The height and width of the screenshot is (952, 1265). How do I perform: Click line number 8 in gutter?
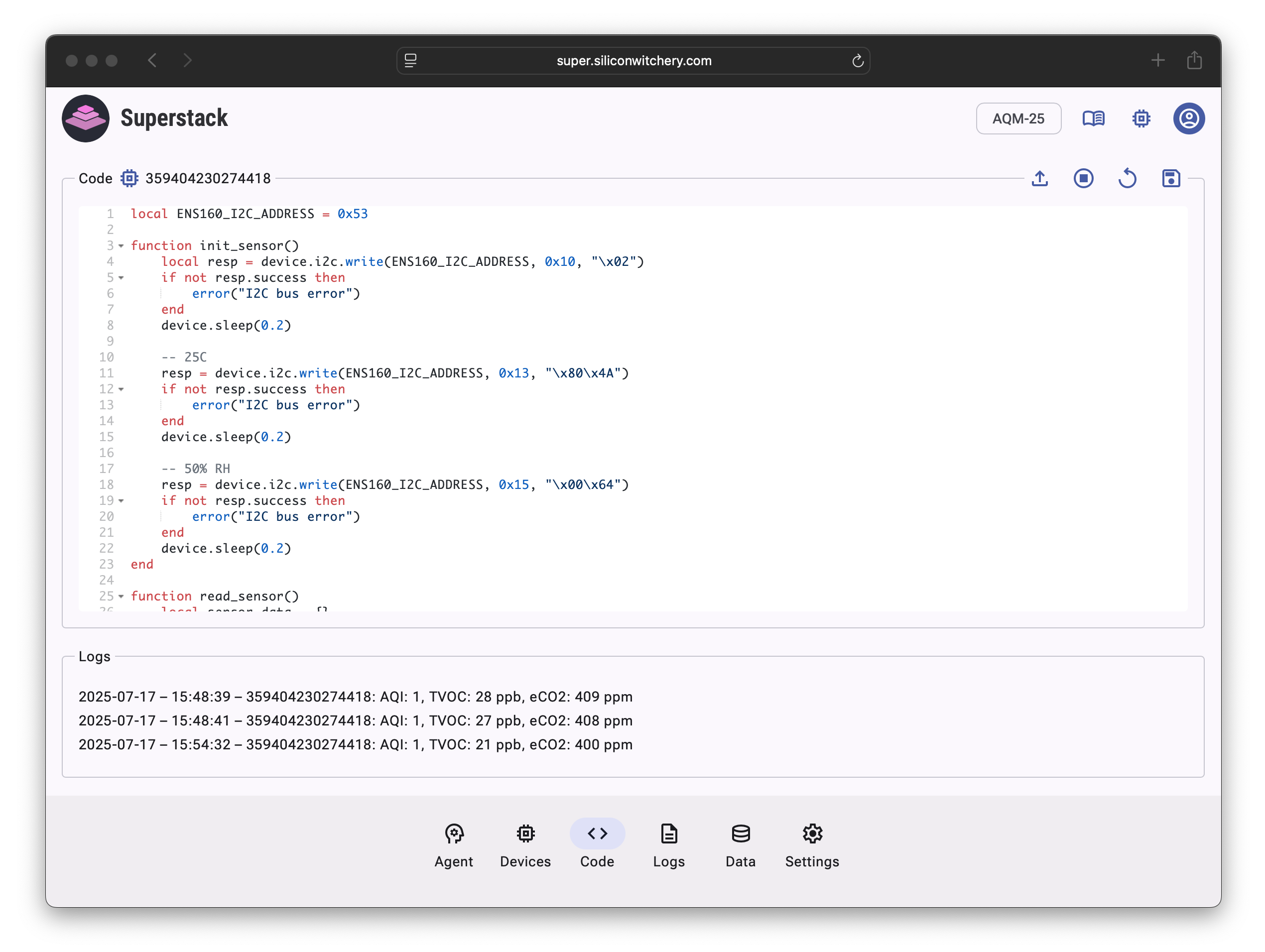click(x=110, y=325)
